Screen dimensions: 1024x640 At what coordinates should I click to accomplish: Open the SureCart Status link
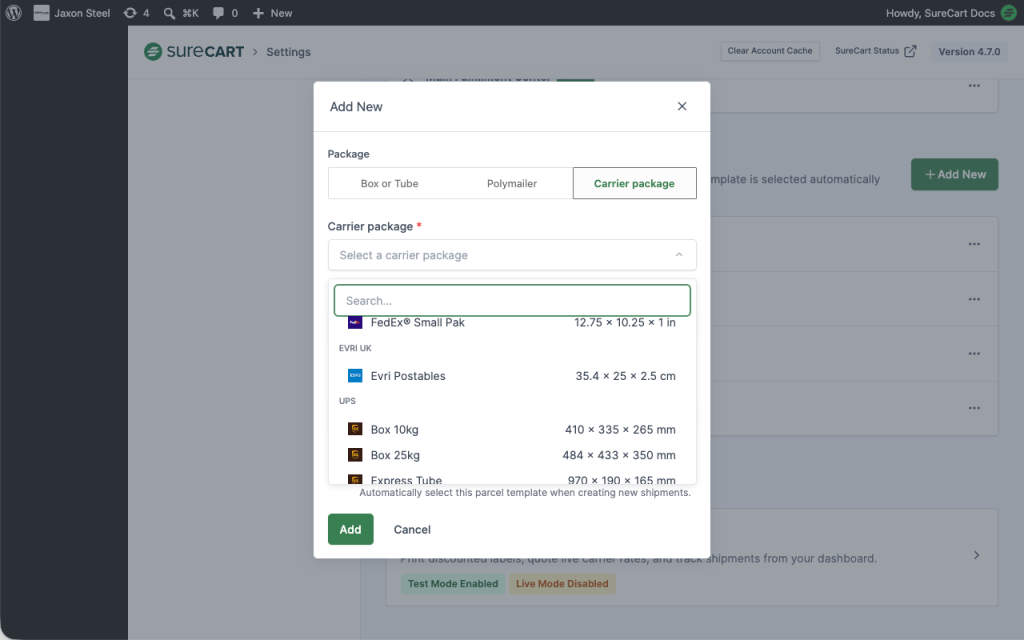[876, 51]
